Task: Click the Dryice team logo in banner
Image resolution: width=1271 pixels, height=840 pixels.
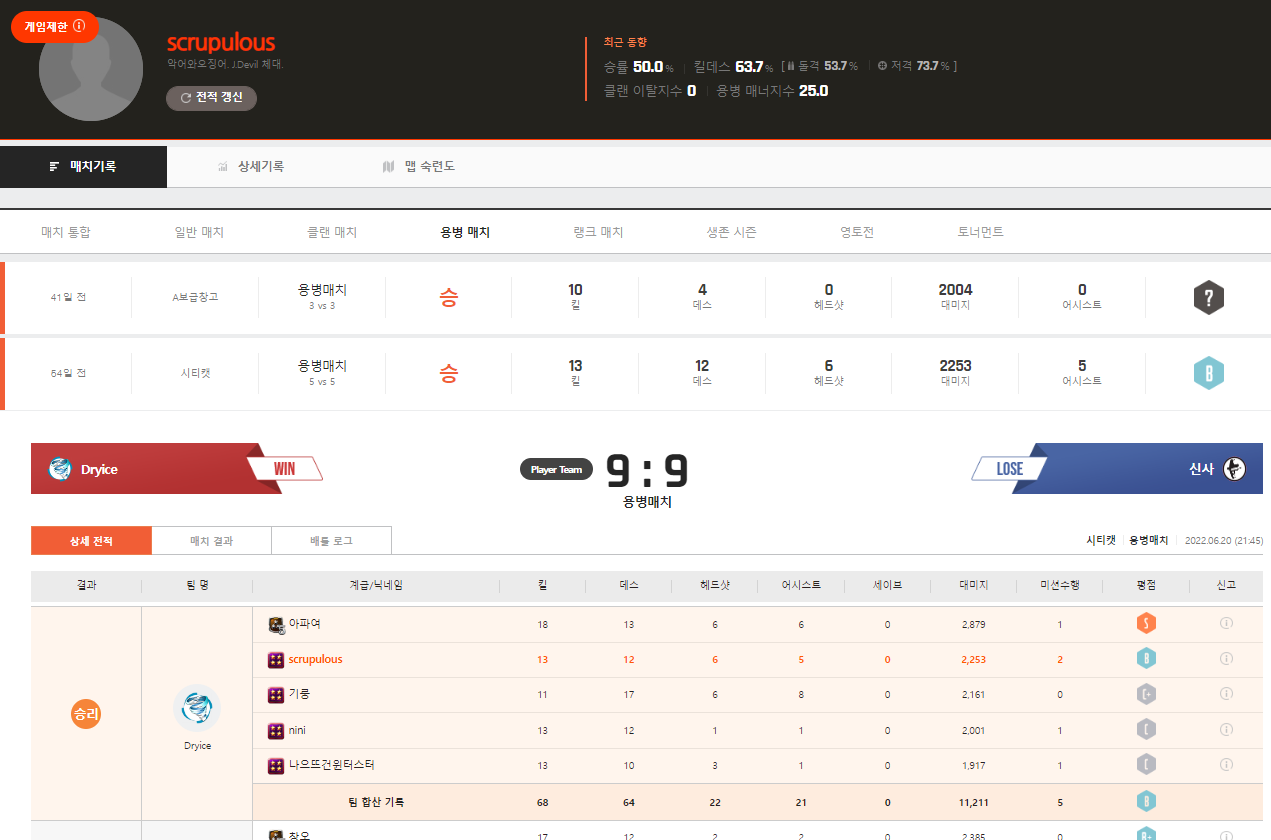Action: 61,469
